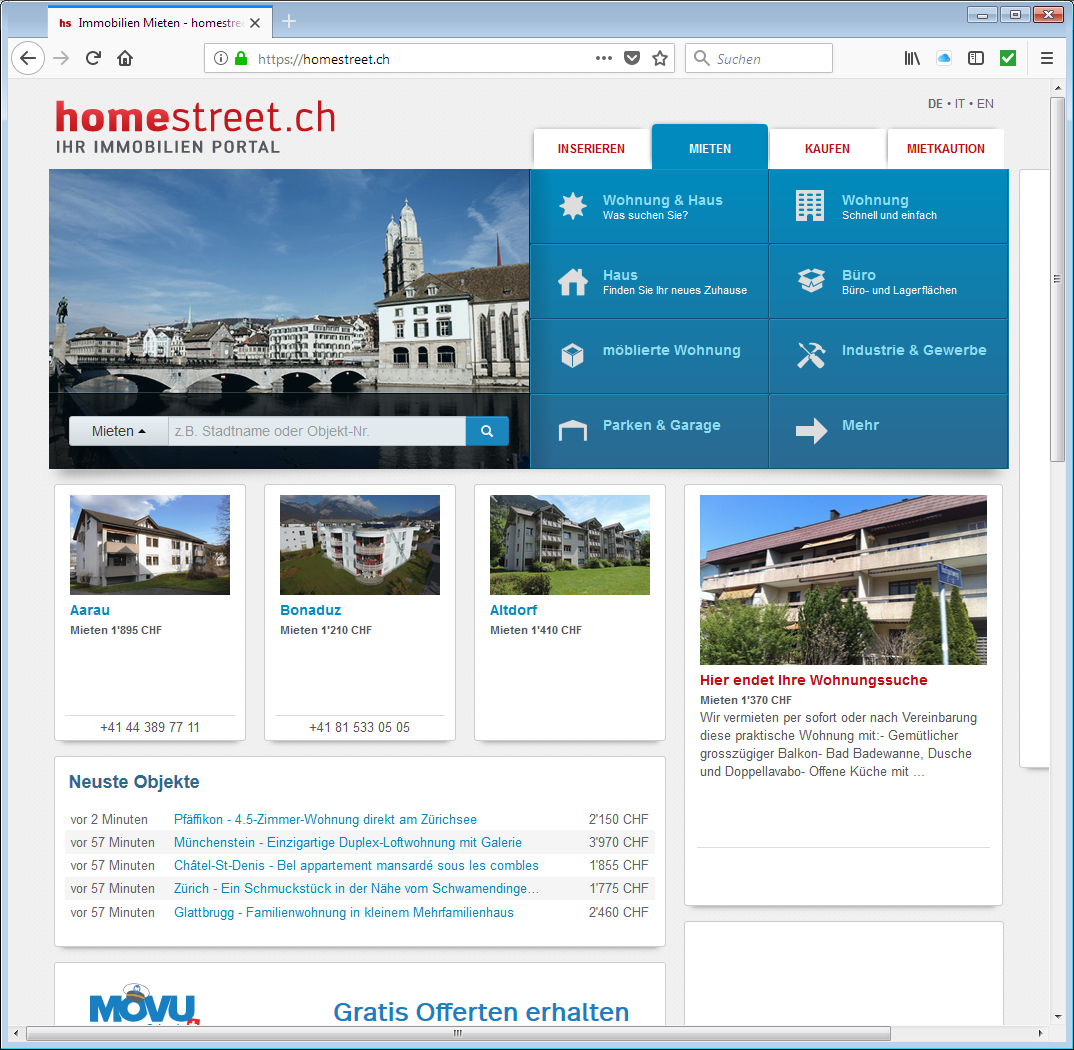Open the Mieten dropdown in search bar
This screenshot has height=1050, width=1074.
click(118, 431)
